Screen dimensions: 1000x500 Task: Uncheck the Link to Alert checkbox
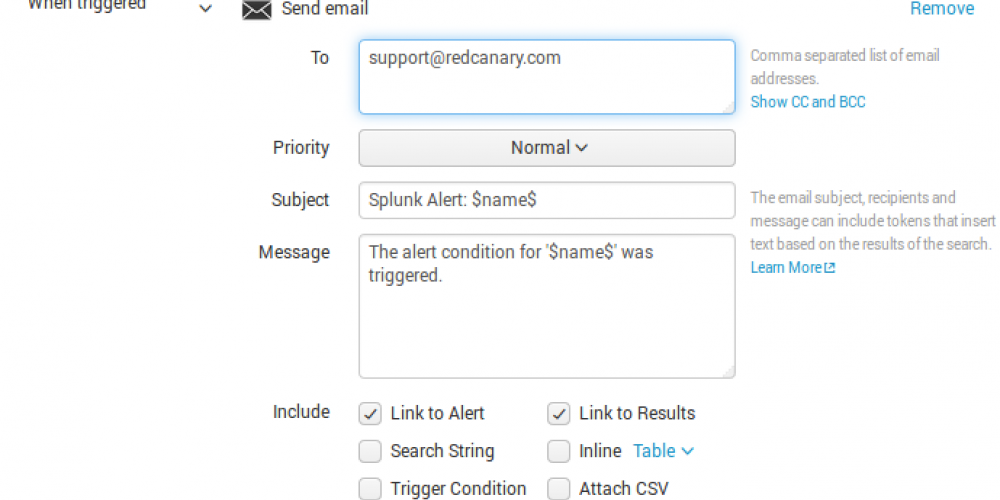[370, 414]
